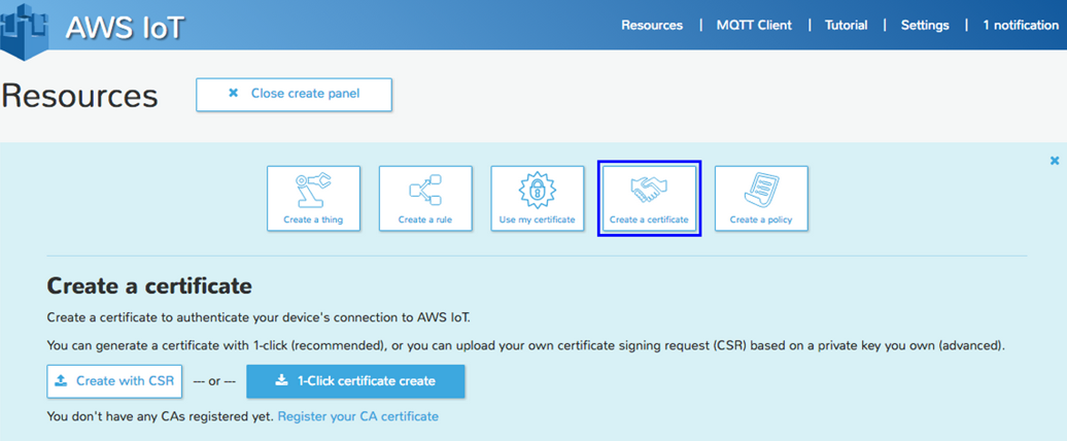Click the Create a certificate section heading
1067x441 pixels.
(149, 287)
